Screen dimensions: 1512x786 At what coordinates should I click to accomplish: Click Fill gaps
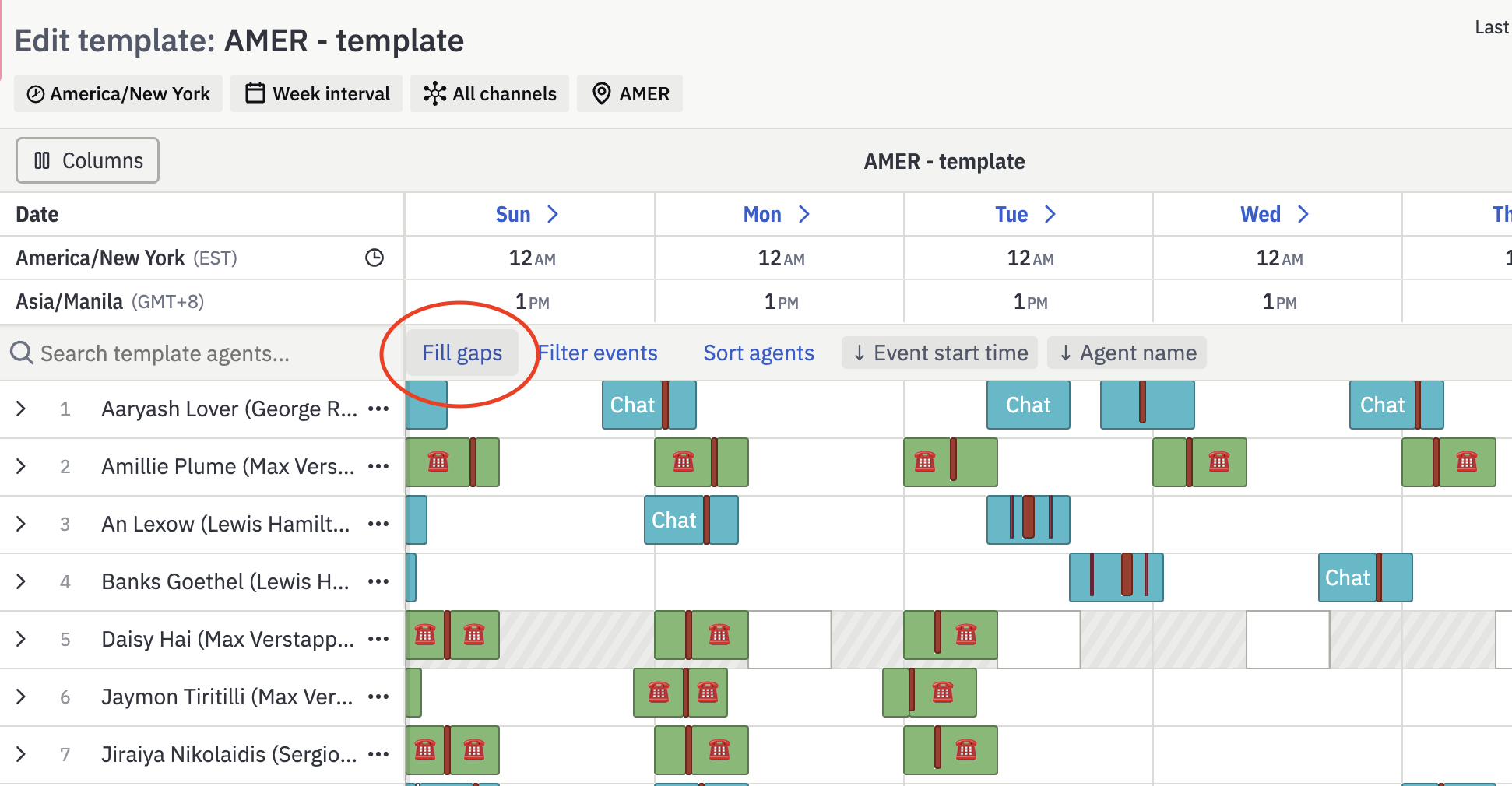(x=462, y=353)
